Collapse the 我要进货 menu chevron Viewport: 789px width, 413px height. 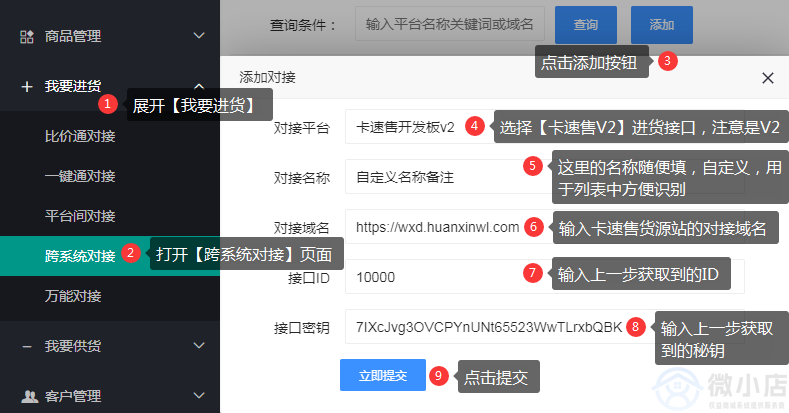199,86
